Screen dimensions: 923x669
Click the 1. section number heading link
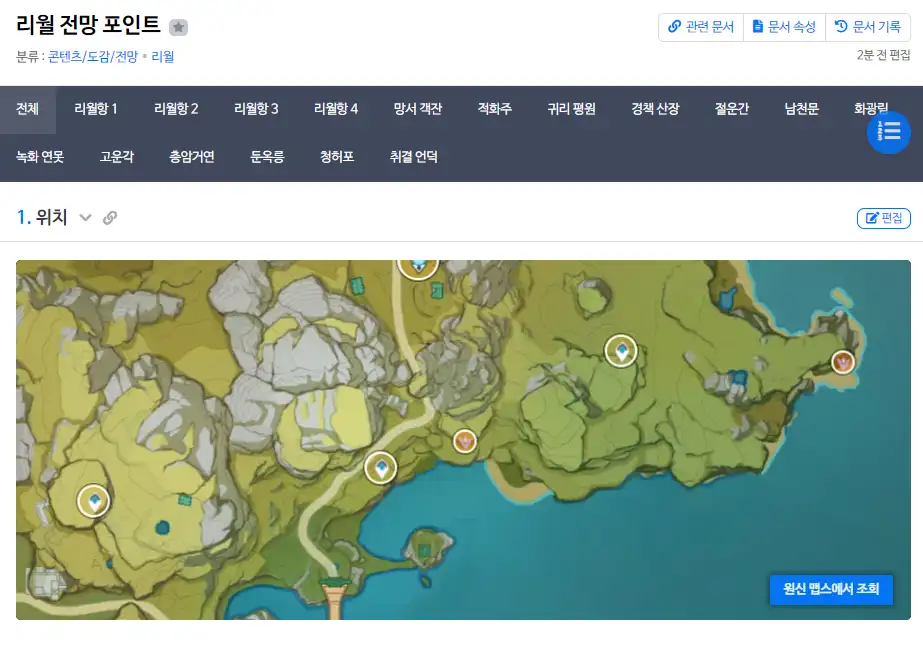(24, 217)
